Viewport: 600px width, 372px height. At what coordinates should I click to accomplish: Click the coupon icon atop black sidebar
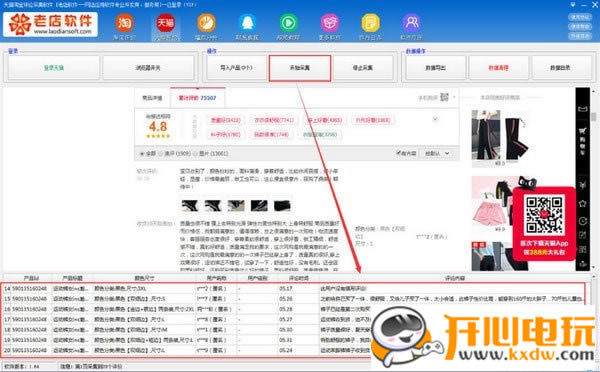[x=582, y=109]
